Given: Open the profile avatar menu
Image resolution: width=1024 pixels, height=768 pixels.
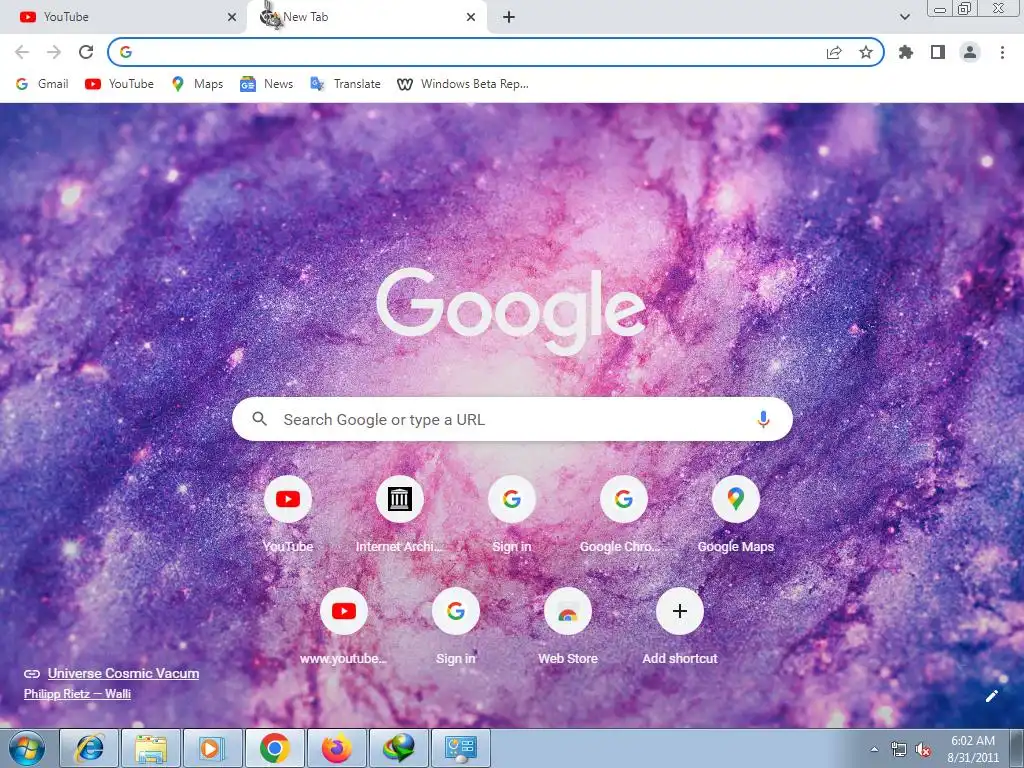Looking at the screenshot, I should [x=970, y=52].
